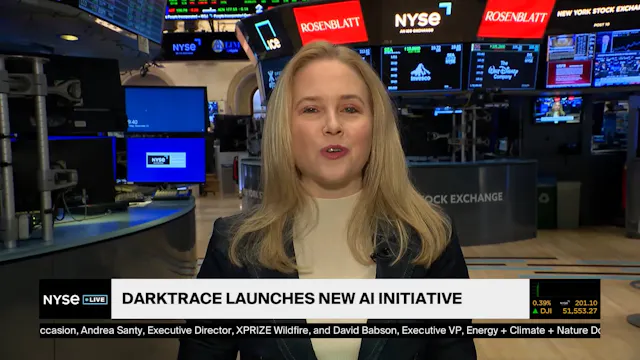The width and height of the screenshot is (640, 360).
Task: Click the "STOCK EXCHANGE" lettering on the desk
Action: (x=463, y=199)
